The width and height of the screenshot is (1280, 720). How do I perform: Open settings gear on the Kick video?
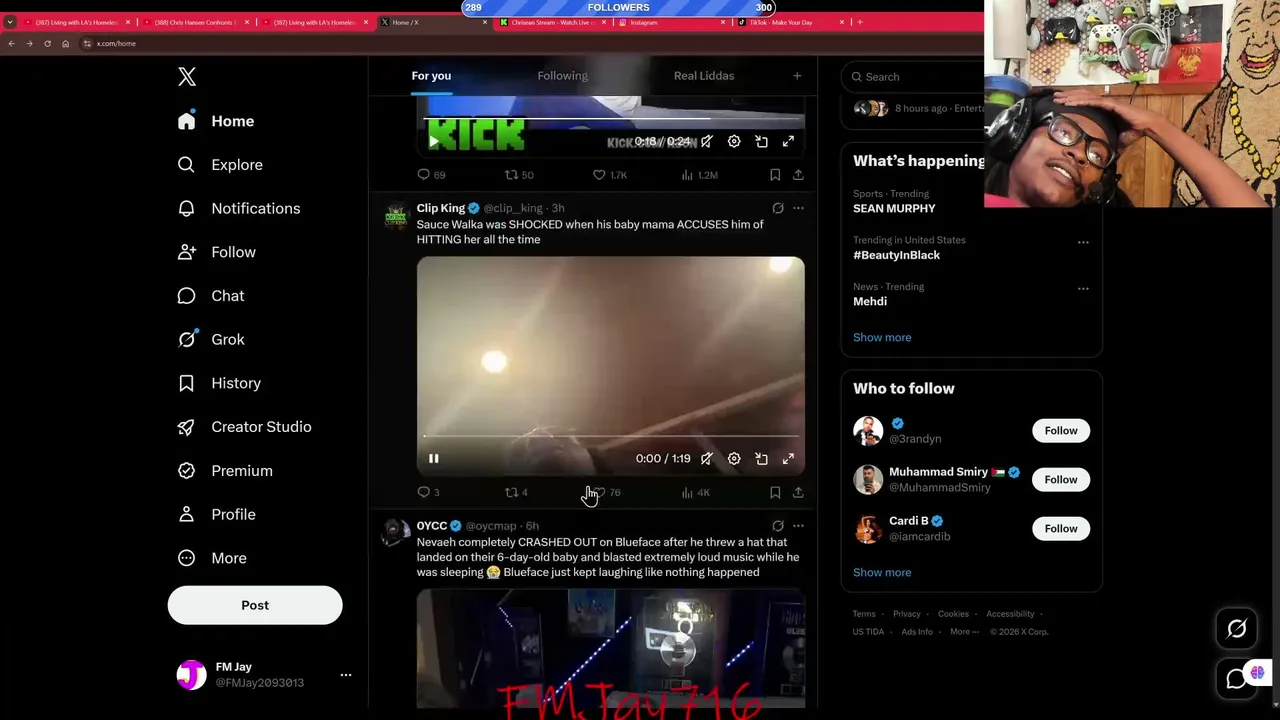734,142
